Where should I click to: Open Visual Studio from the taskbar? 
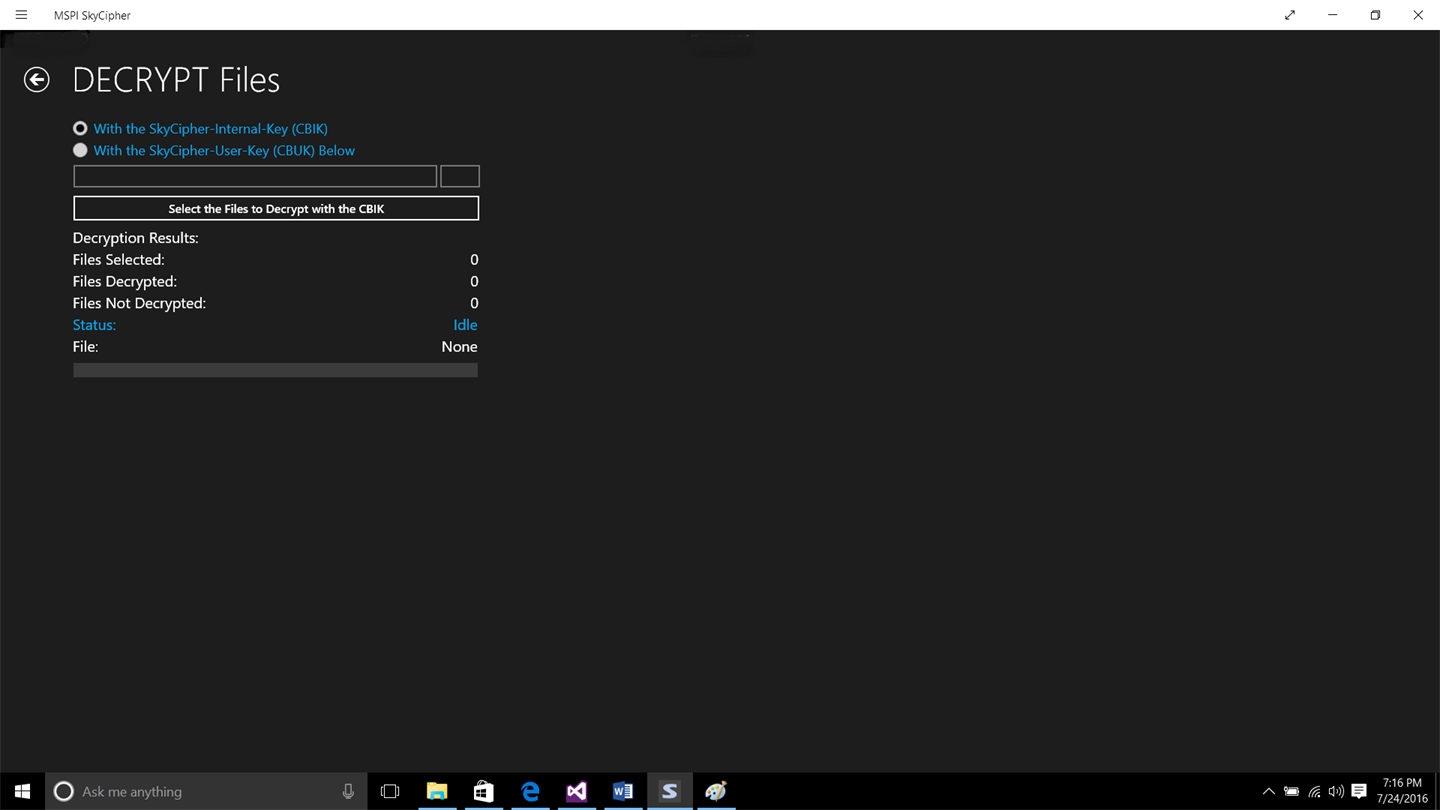point(576,791)
